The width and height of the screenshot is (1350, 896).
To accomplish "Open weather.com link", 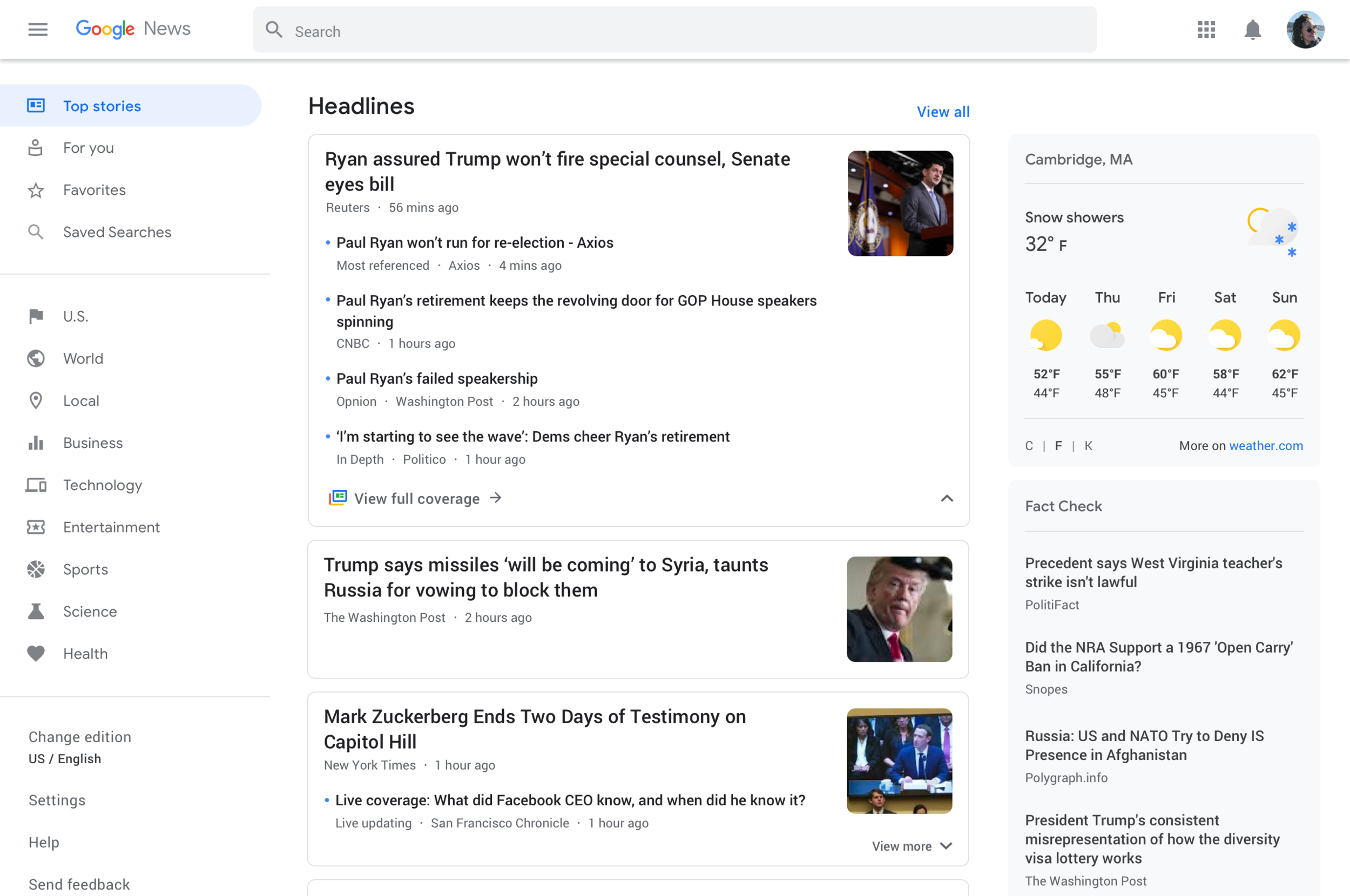I will (x=1266, y=446).
